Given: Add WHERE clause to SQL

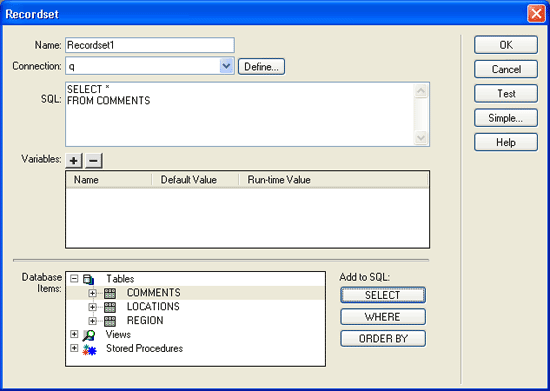Looking at the screenshot, I should [383, 317].
